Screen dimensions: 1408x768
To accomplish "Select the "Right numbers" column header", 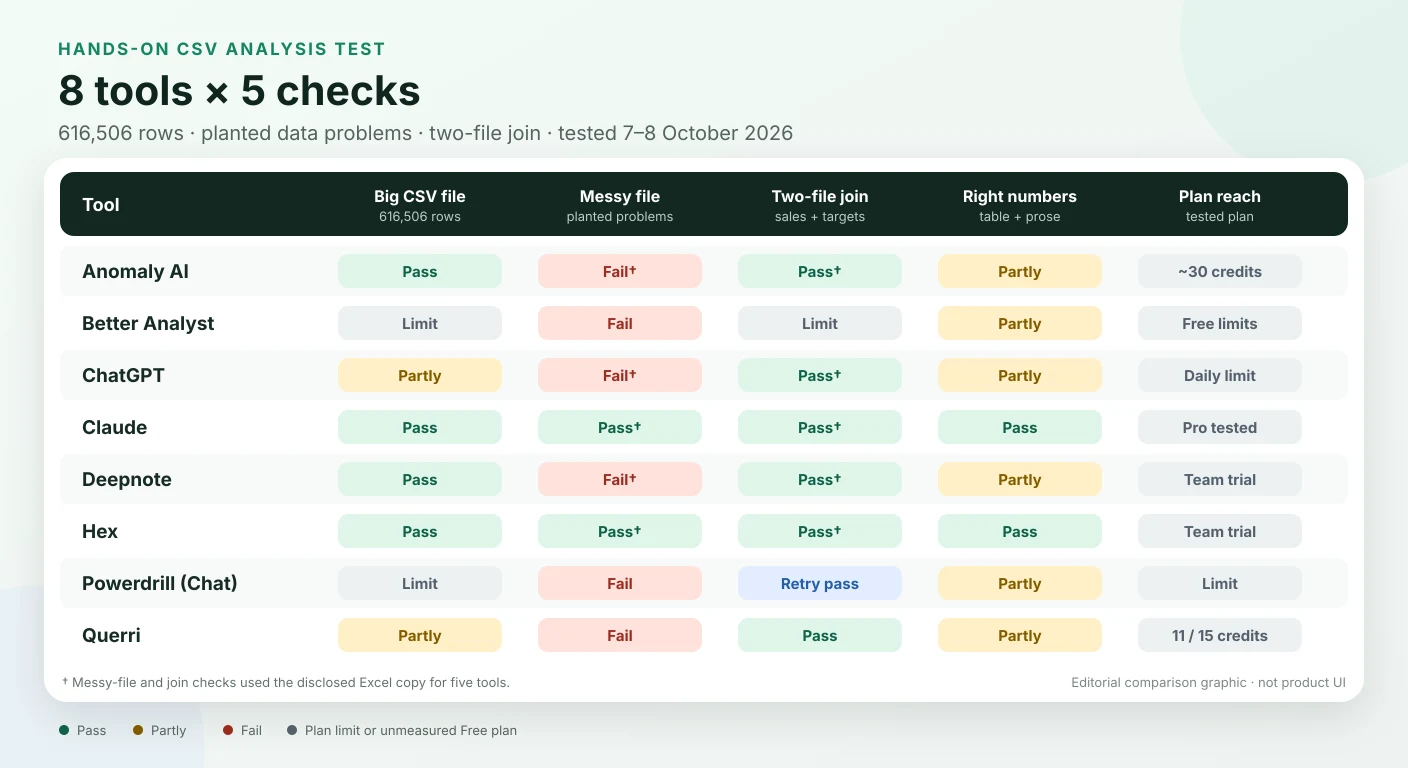I will [1020, 204].
